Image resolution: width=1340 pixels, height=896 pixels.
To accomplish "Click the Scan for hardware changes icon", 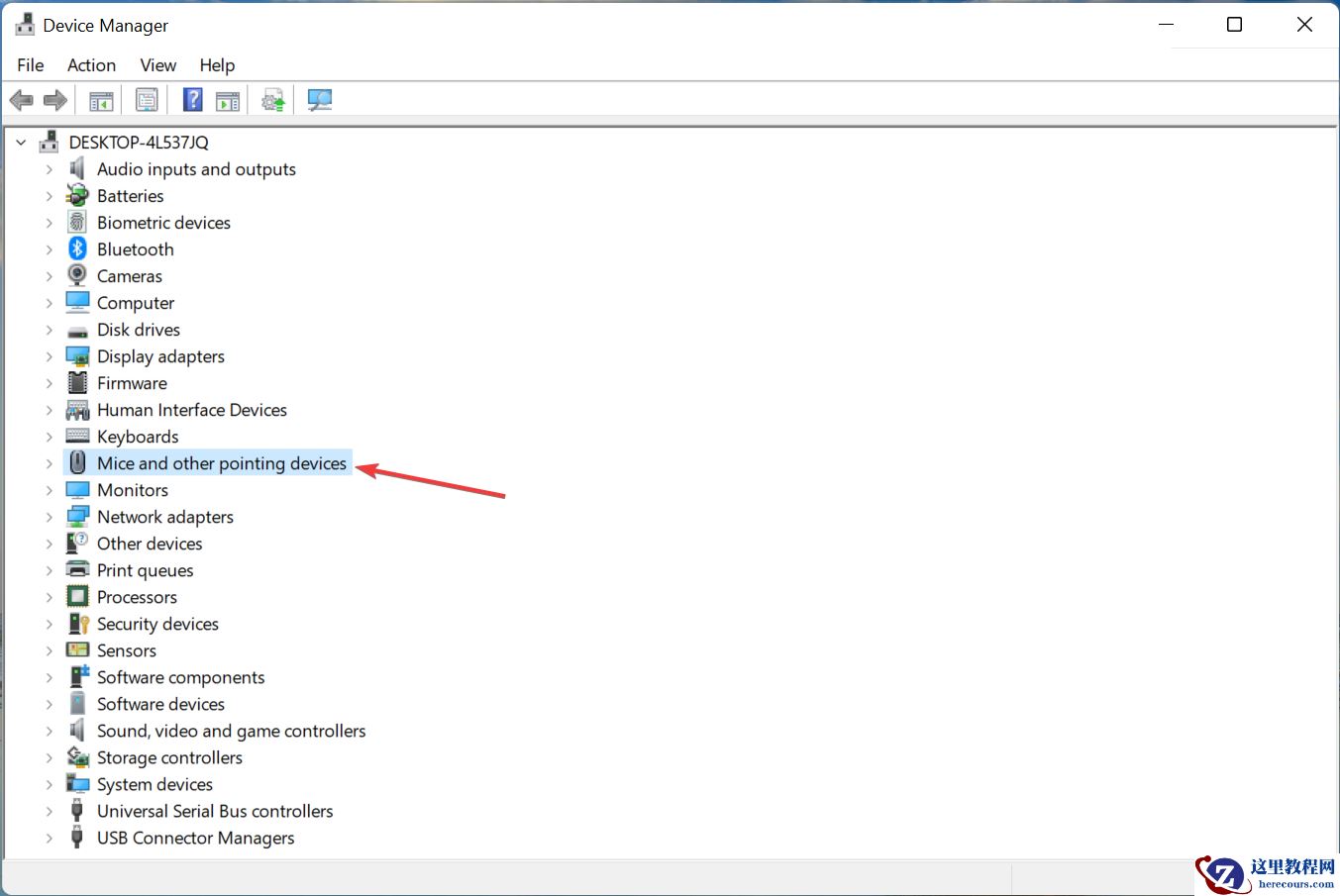I will click(x=319, y=100).
